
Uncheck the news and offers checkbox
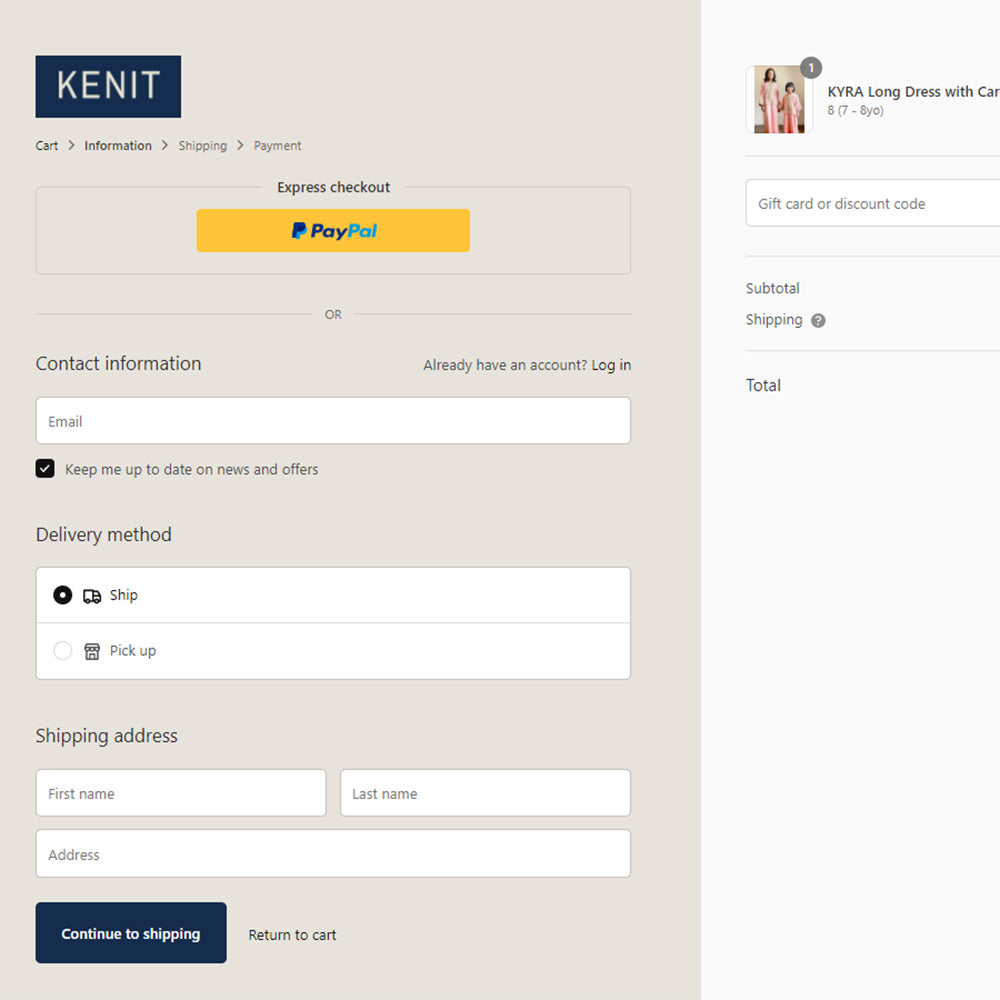[45, 469]
